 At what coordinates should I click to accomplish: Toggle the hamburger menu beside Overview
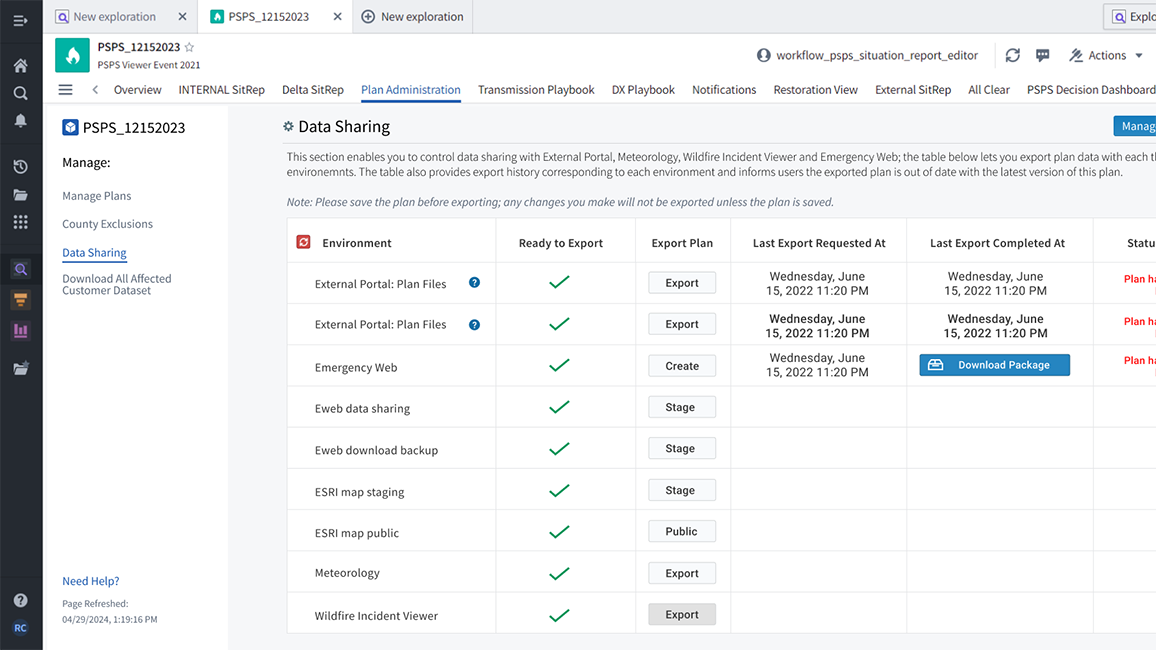66,90
